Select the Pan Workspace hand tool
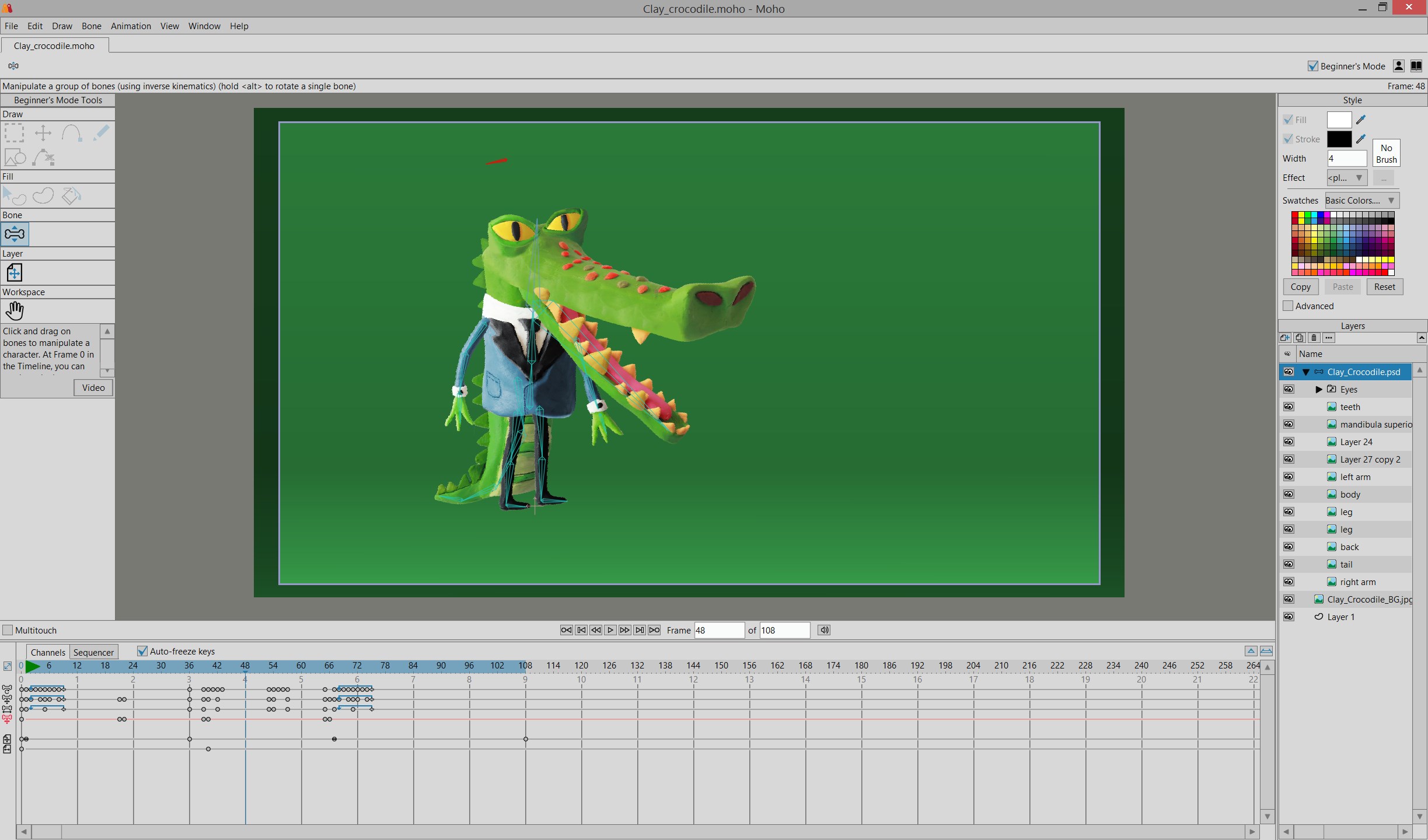1428x840 pixels. click(x=15, y=311)
